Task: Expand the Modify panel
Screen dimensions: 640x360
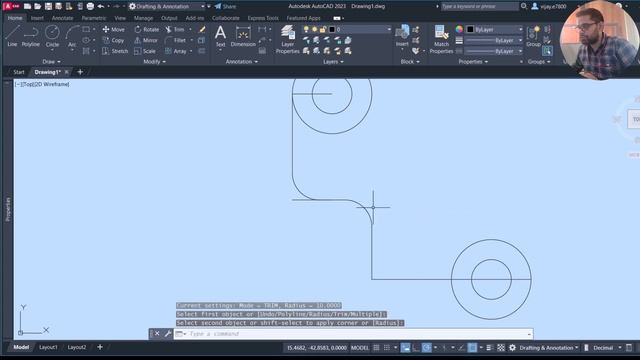Action: point(155,62)
